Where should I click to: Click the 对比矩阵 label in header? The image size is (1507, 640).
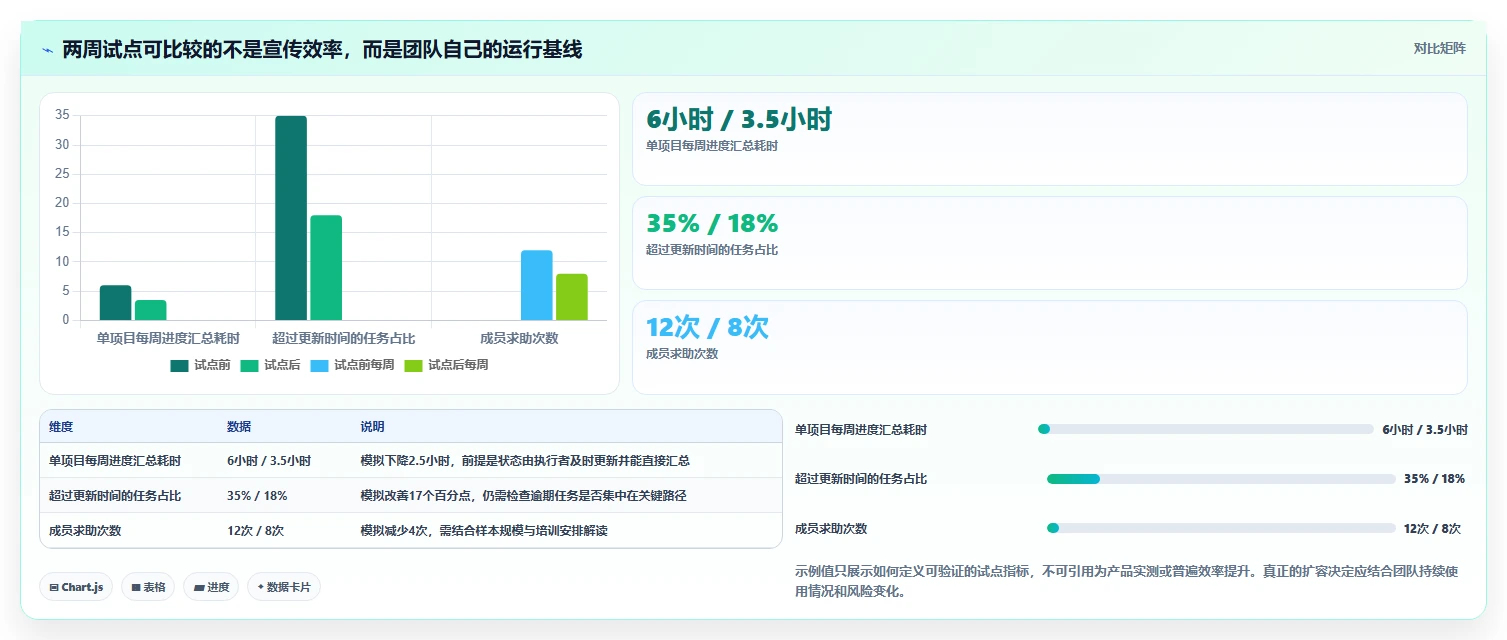tap(1440, 49)
